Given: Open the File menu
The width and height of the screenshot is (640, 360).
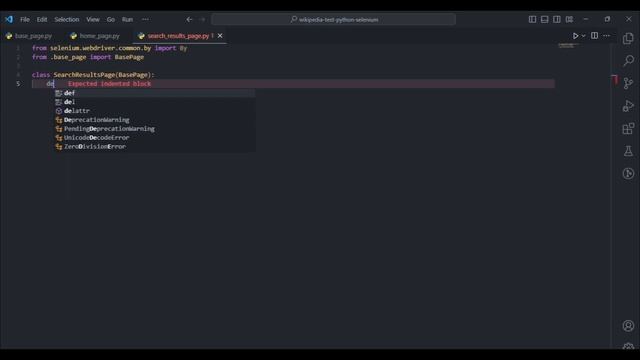Looking at the screenshot, I should tap(25, 19).
